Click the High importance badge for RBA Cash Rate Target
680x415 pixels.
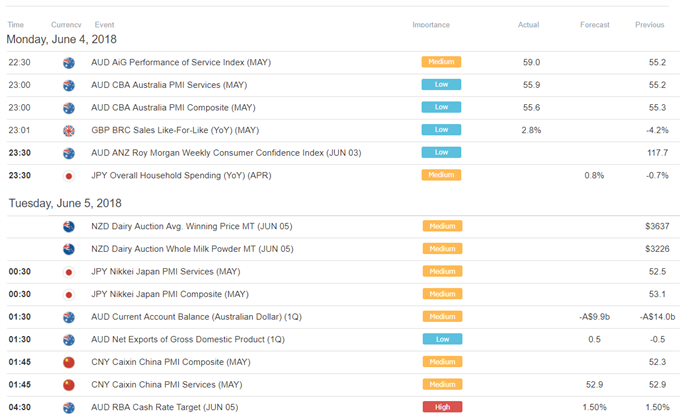coord(442,407)
